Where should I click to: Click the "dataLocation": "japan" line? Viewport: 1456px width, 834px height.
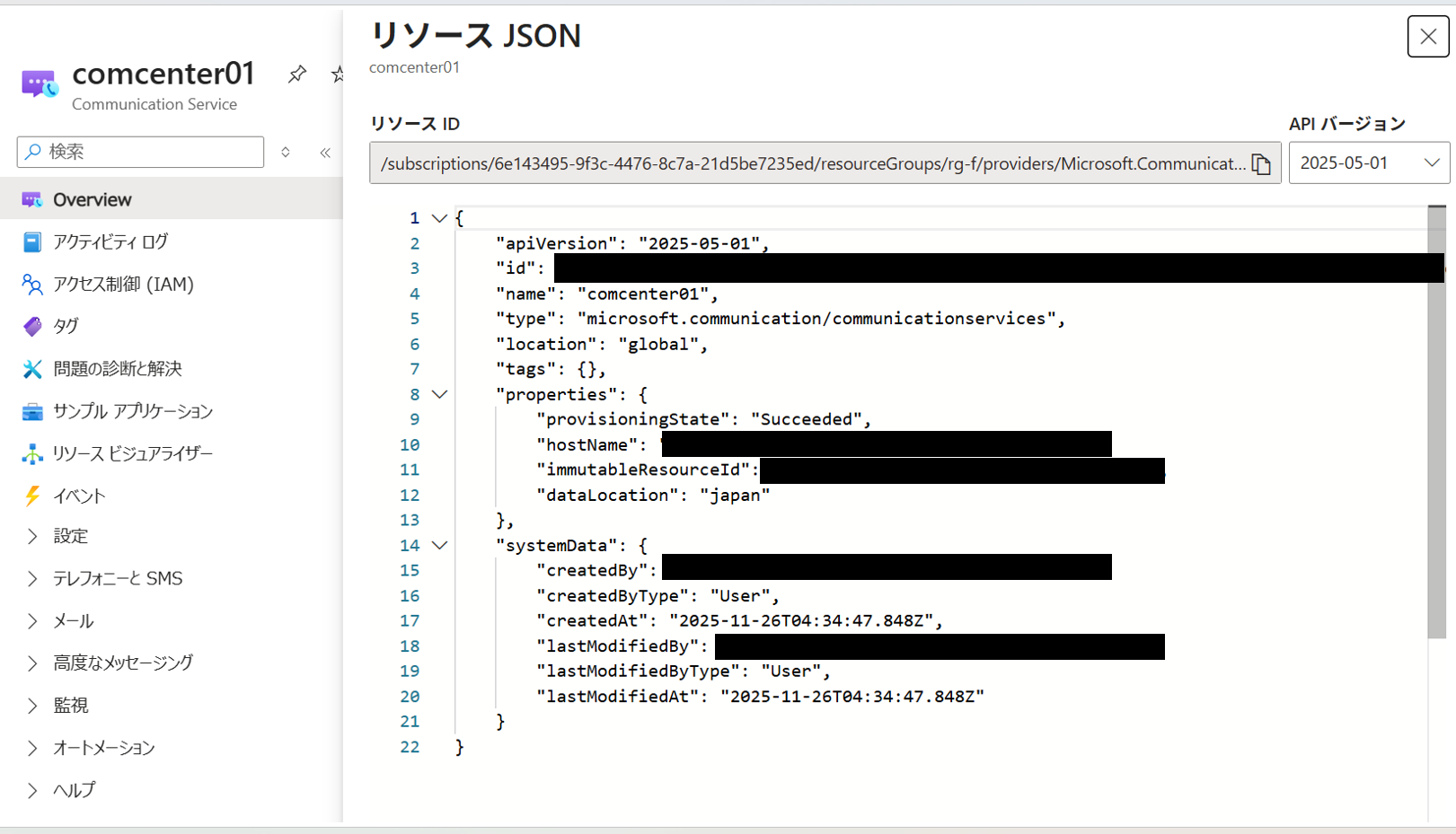point(653,495)
